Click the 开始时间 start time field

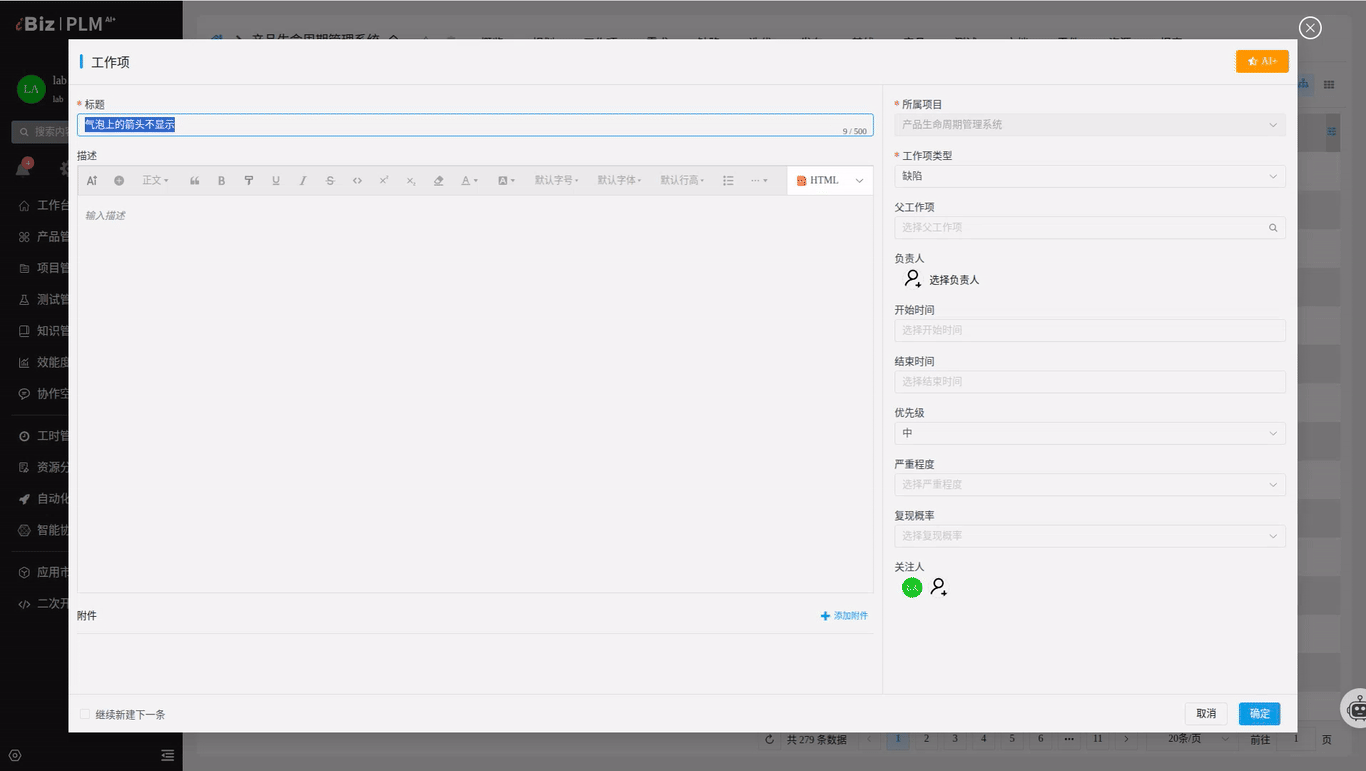pyautogui.click(x=1090, y=330)
